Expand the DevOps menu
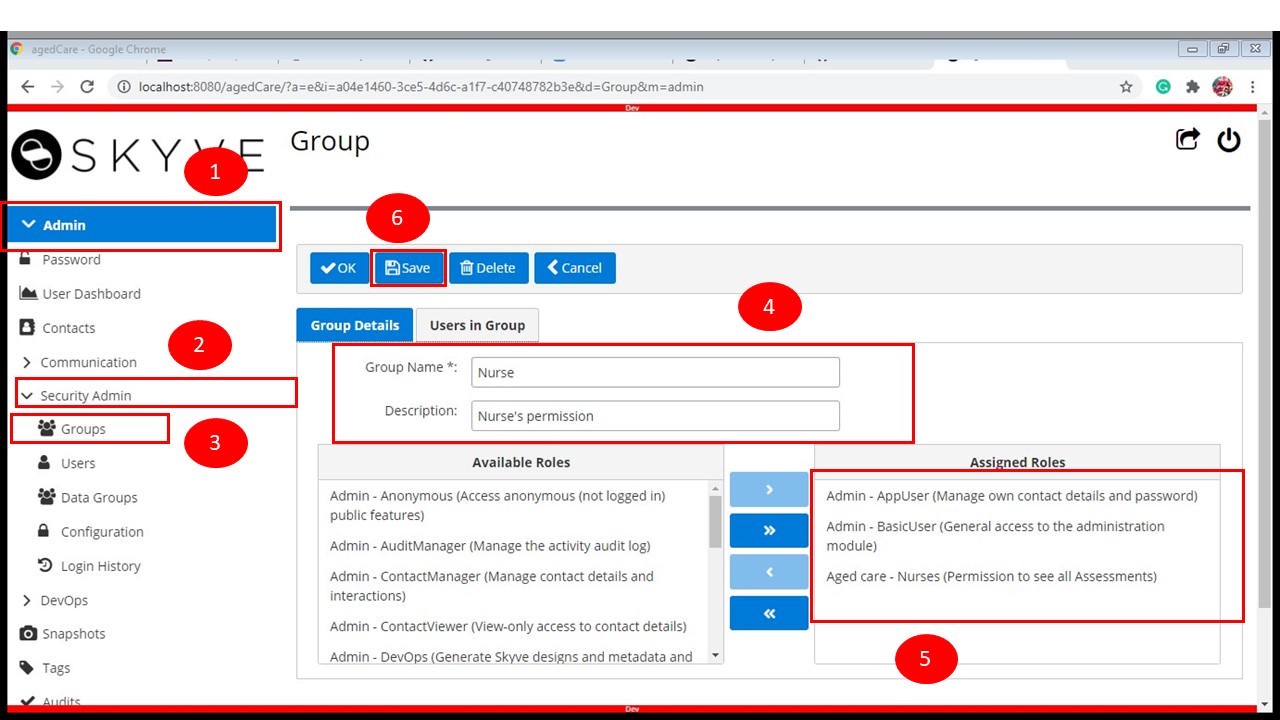 (55, 600)
